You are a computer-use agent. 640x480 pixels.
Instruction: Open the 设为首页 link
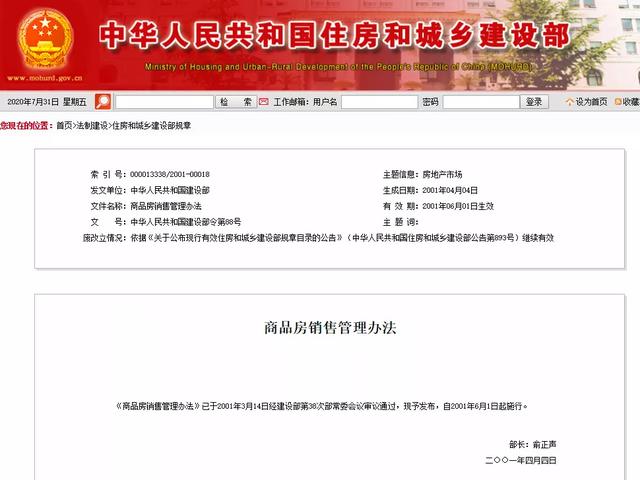tap(591, 102)
